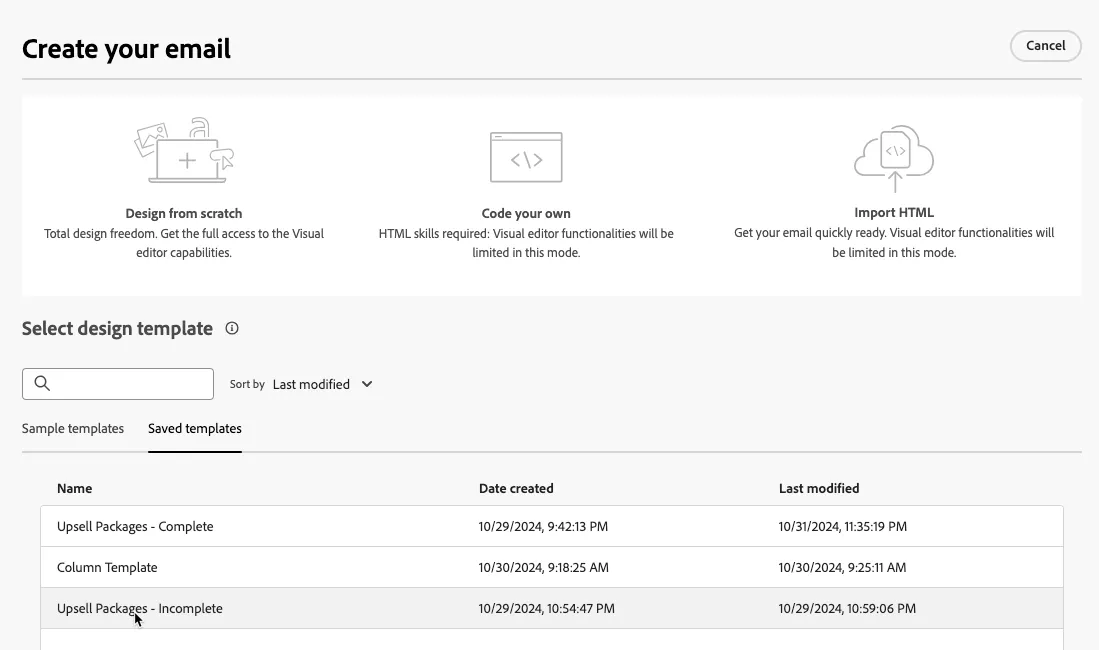Viewport: 1099px width, 650px height.
Task: Click the Import HTML cloud upload icon
Action: (894, 158)
